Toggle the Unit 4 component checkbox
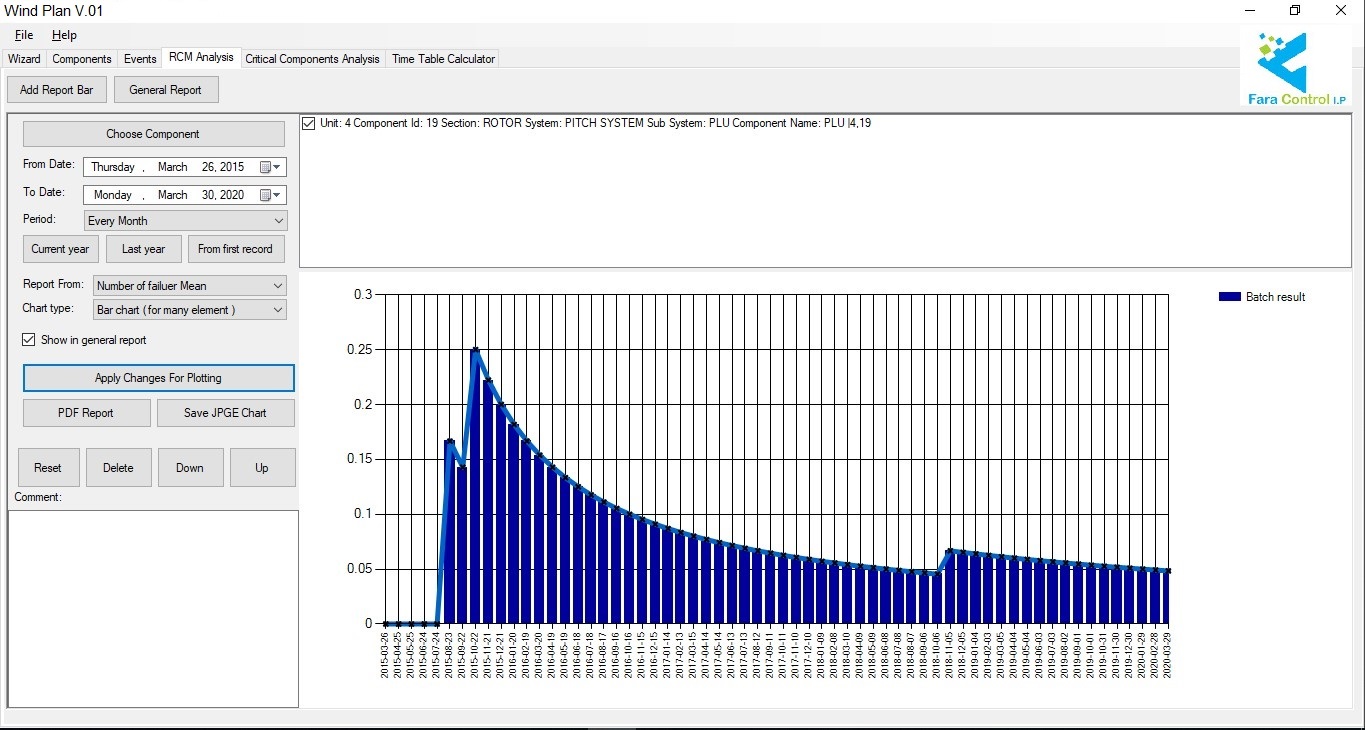The width and height of the screenshot is (1365, 730). 309,123
